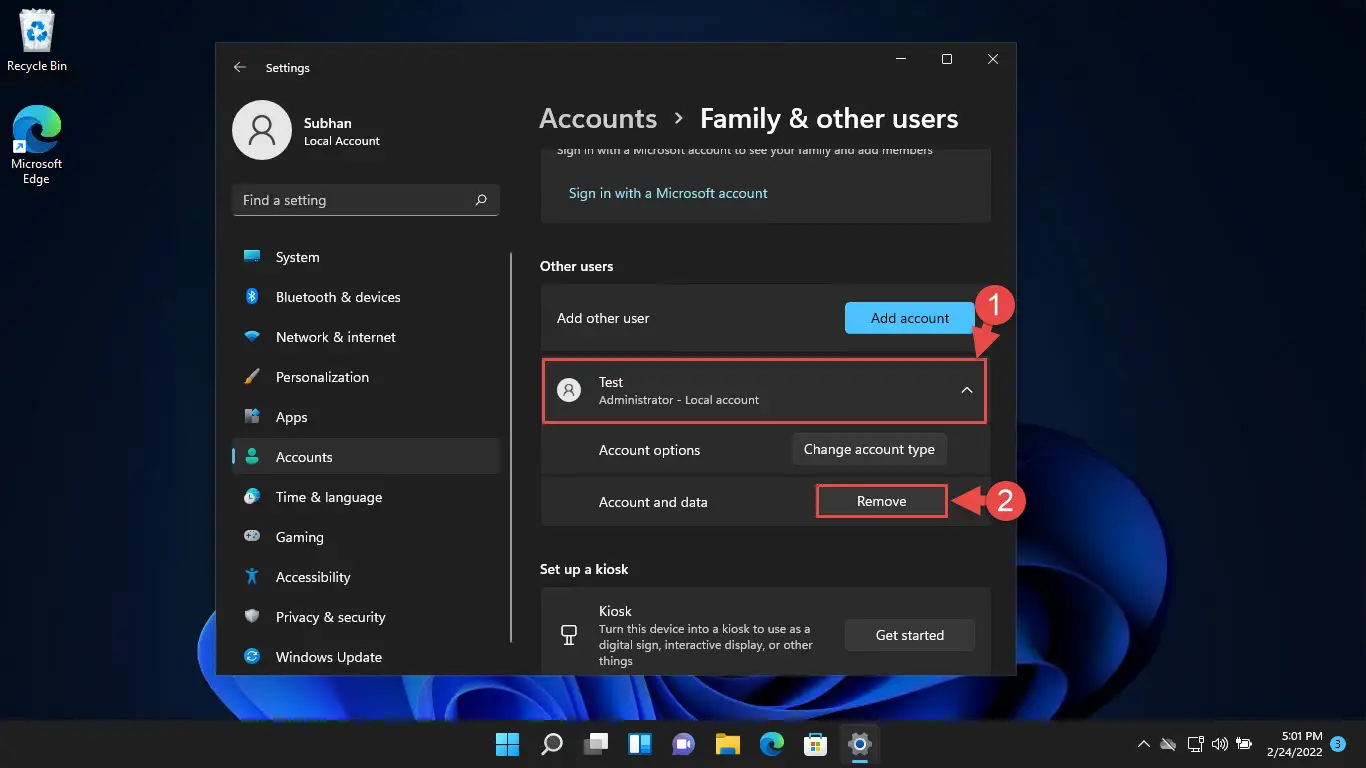Open Privacy & security settings
The image size is (1366, 768).
pos(366,617)
